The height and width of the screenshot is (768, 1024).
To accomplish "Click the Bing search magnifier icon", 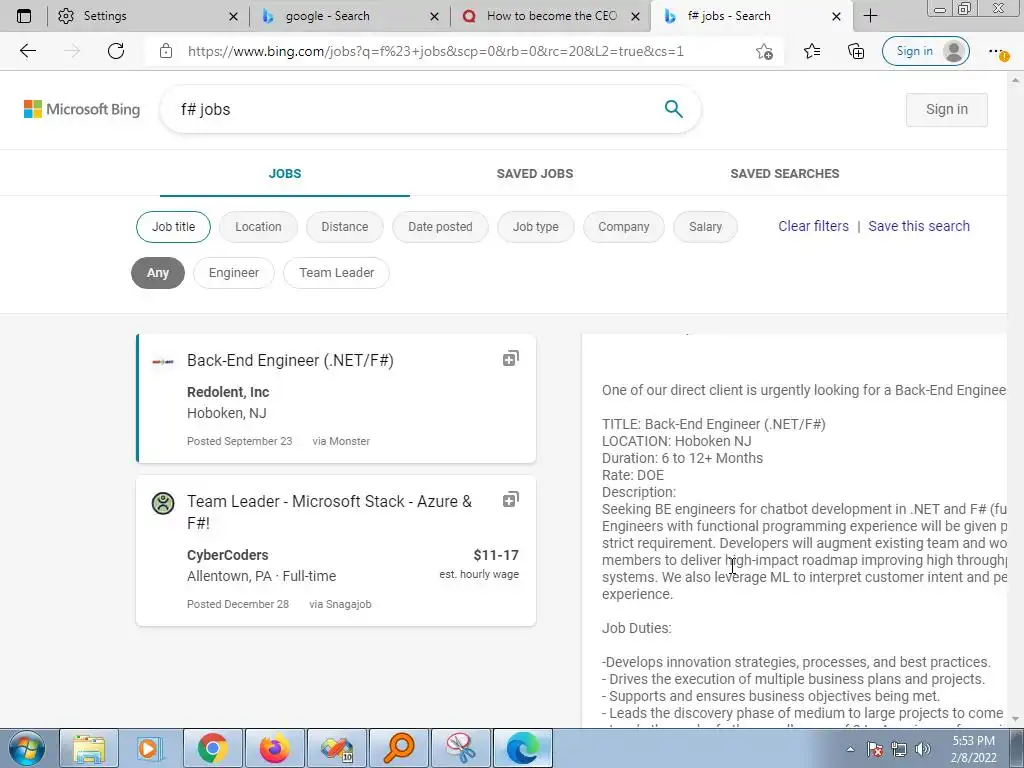I will pos(673,109).
